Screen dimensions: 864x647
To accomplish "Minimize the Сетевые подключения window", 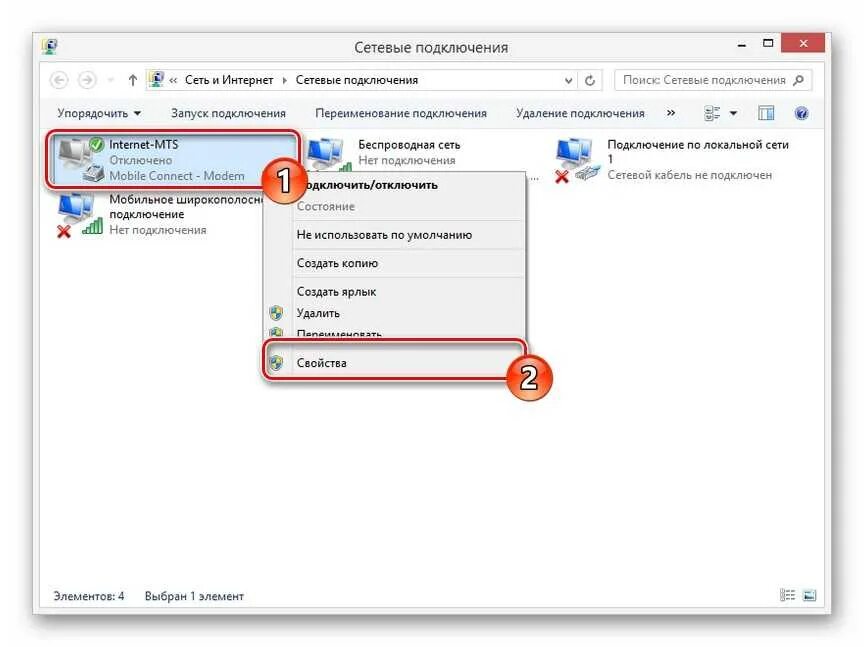I will (742, 44).
